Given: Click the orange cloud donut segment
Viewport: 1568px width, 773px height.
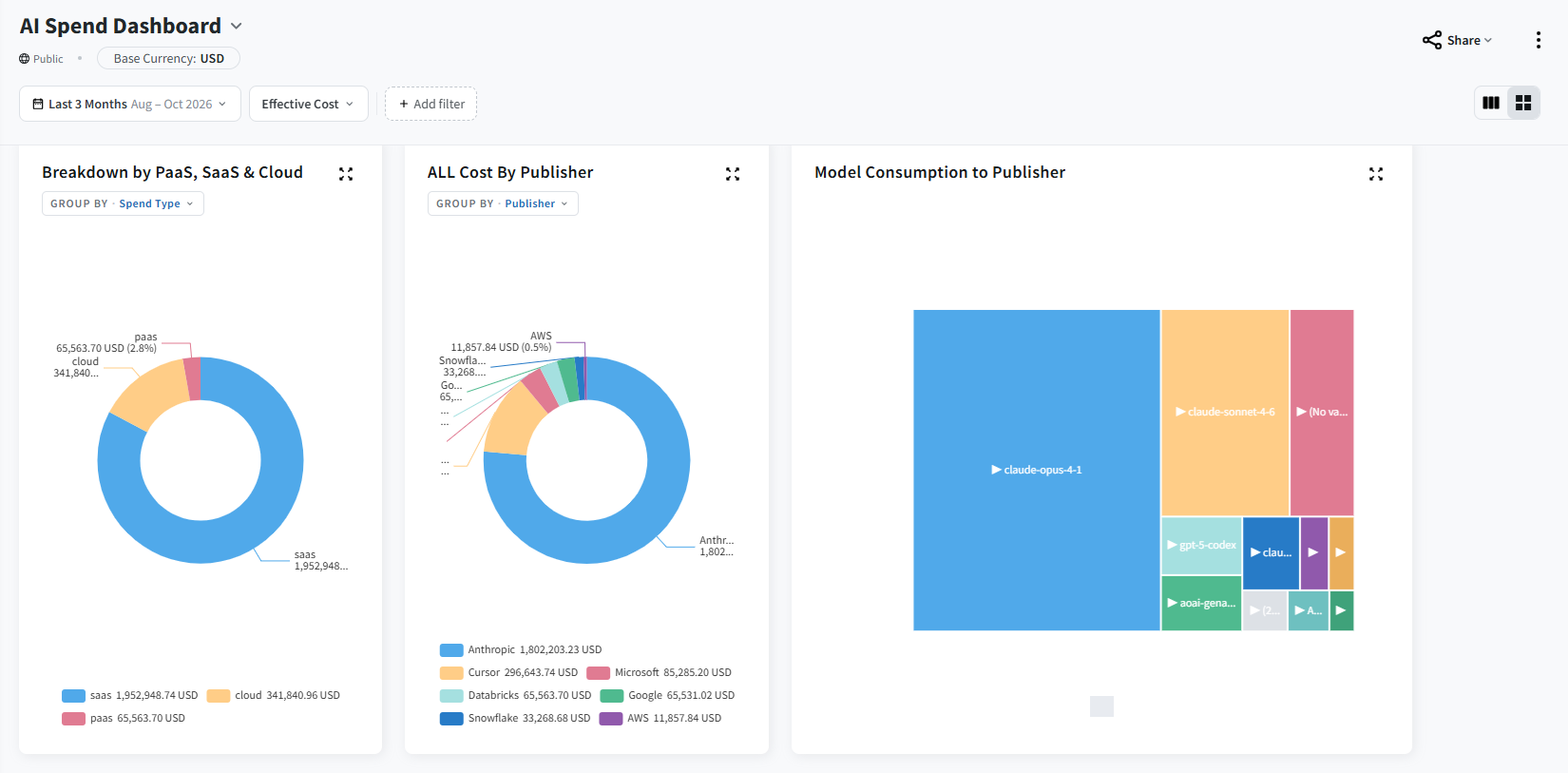Looking at the screenshot, I should coord(152,395).
